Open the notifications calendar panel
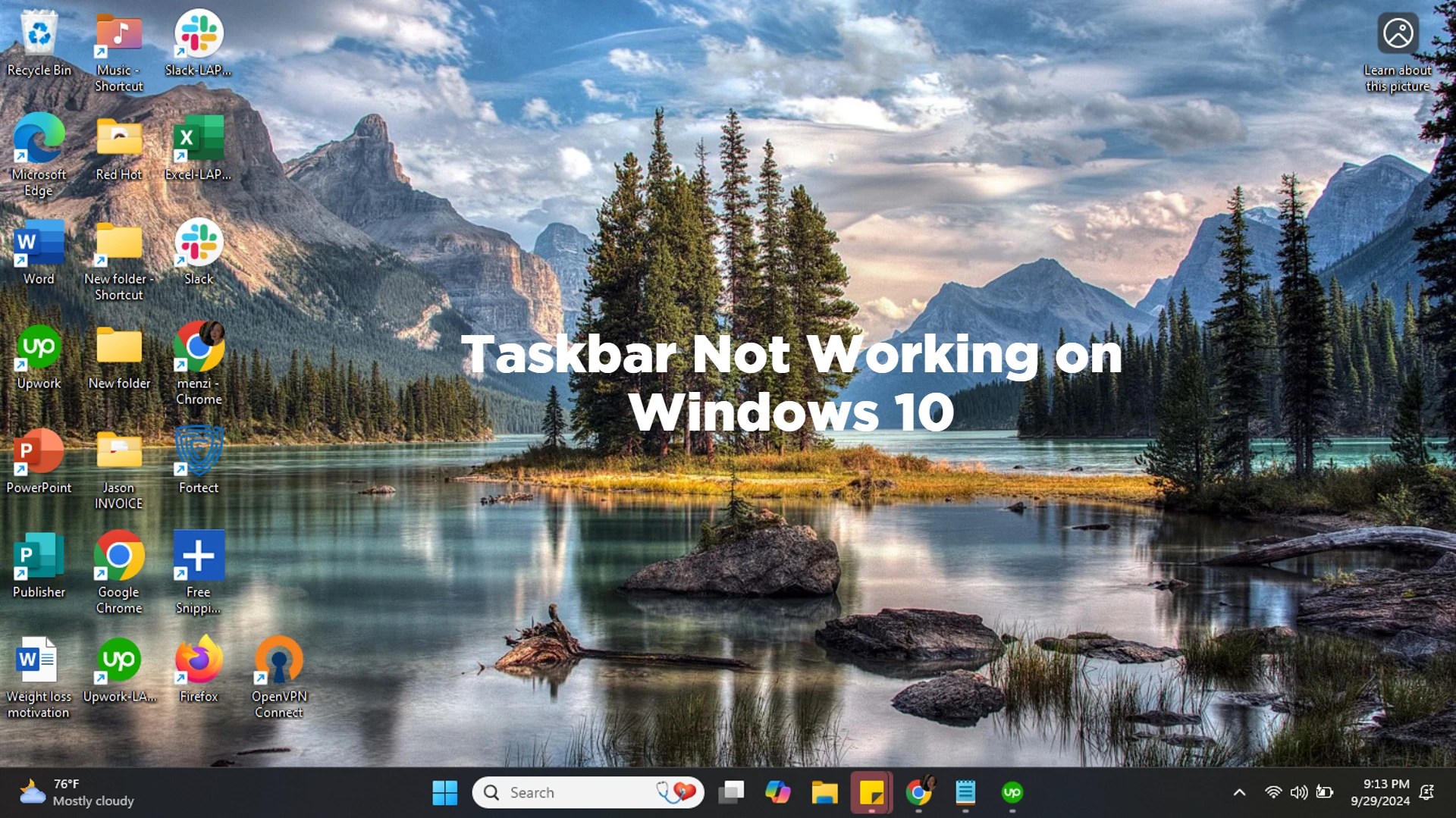Image resolution: width=1456 pixels, height=818 pixels. tap(1382, 791)
